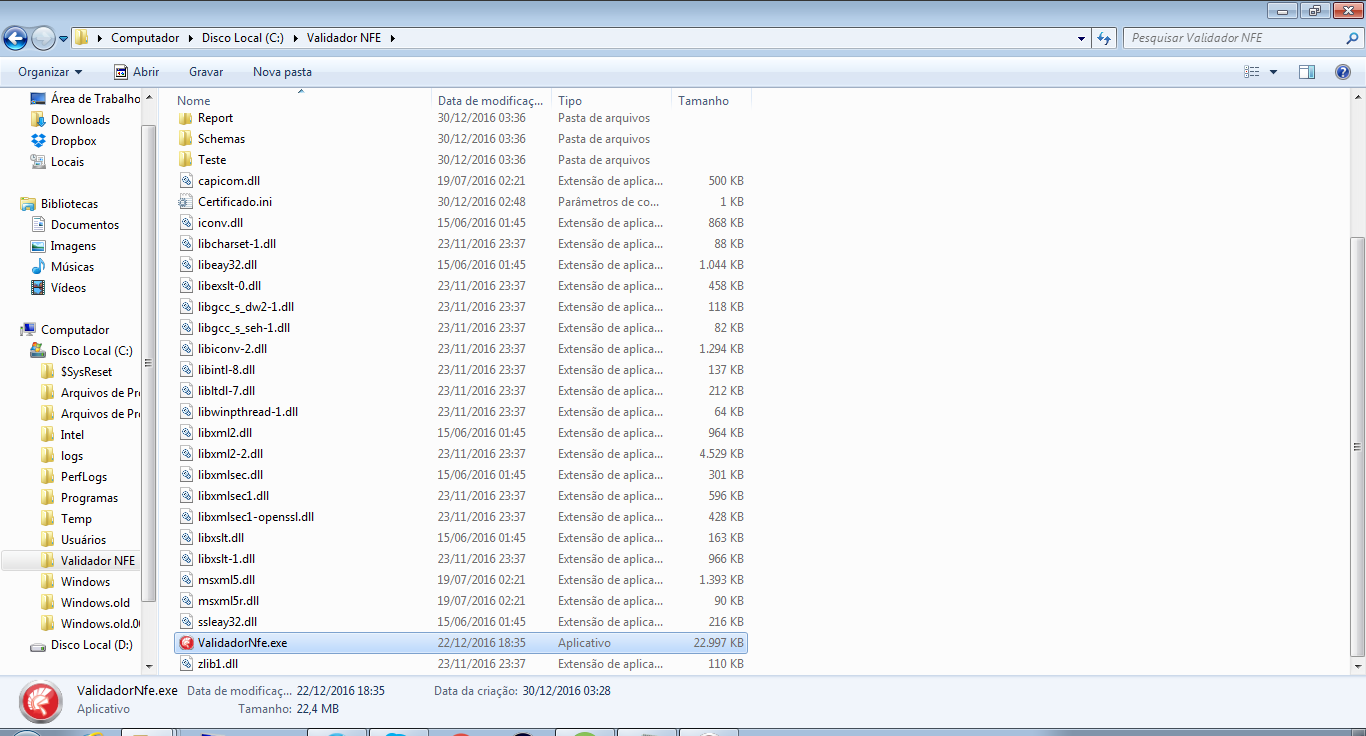Select Dropbox in the navigation pane
Screen dimensions: 1366x736
[x=73, y=141]
